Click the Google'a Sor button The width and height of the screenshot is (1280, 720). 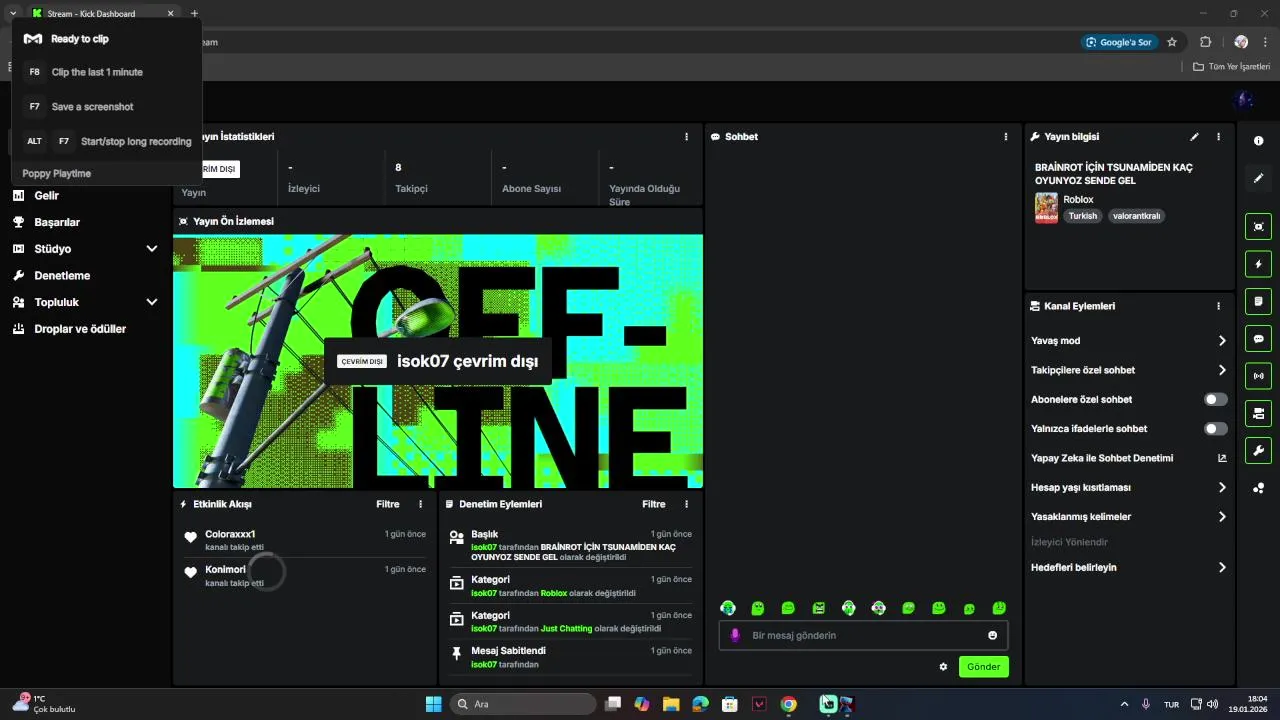pyautogui.click(x=1119, y=42)
